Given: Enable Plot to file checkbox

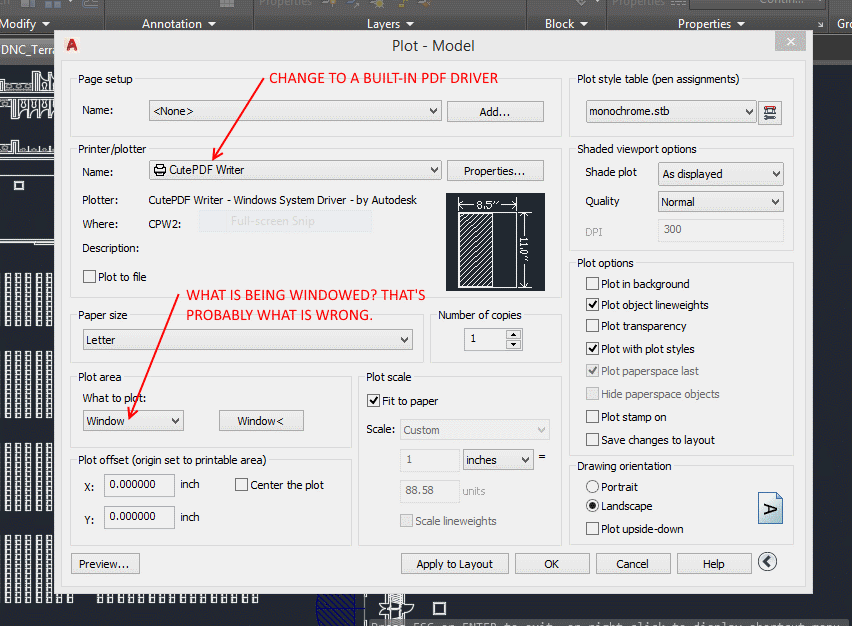Looking at the screenshot, I should [x=90, y=277].
